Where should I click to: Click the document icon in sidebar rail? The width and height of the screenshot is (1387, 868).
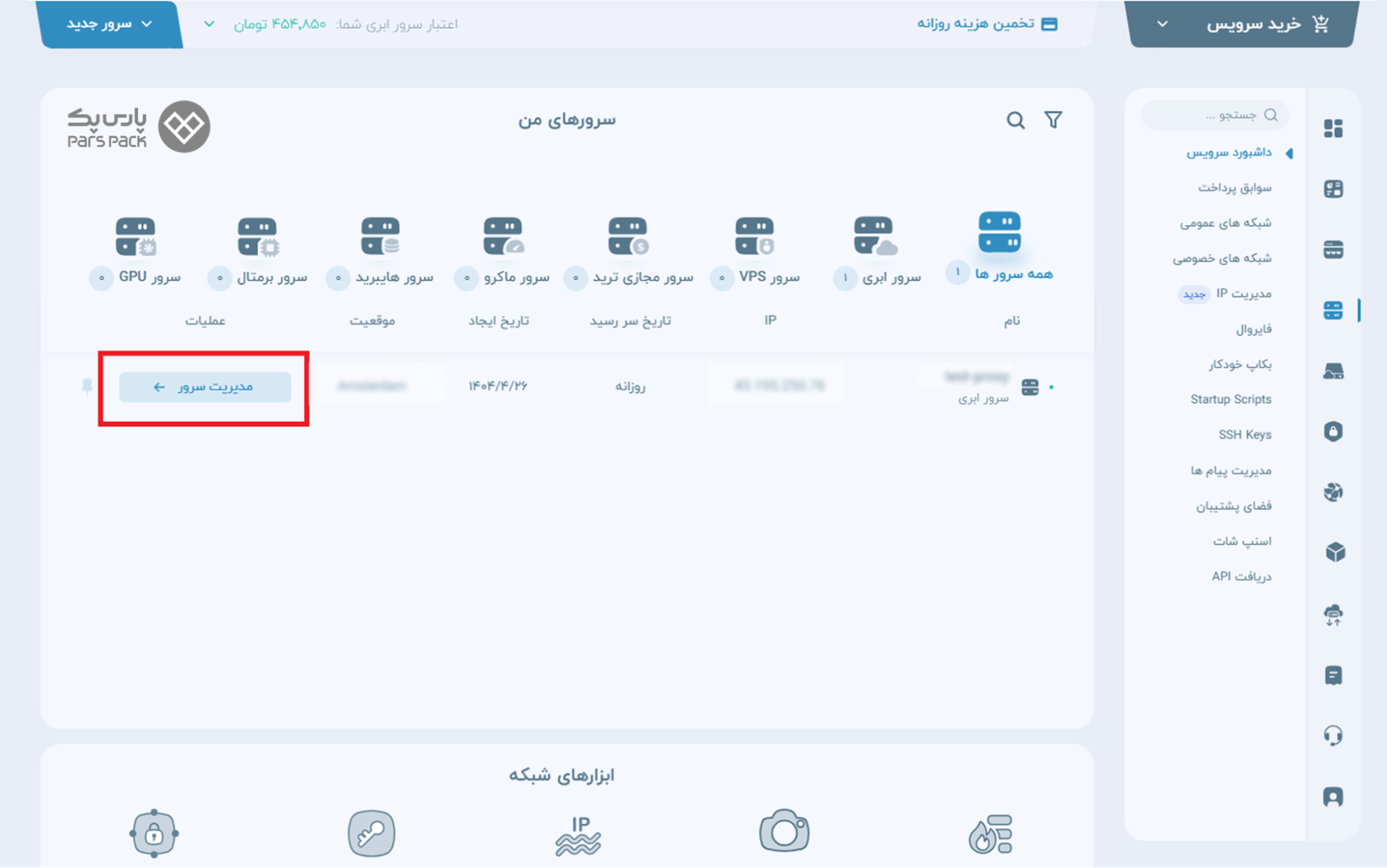[1333, 675]
